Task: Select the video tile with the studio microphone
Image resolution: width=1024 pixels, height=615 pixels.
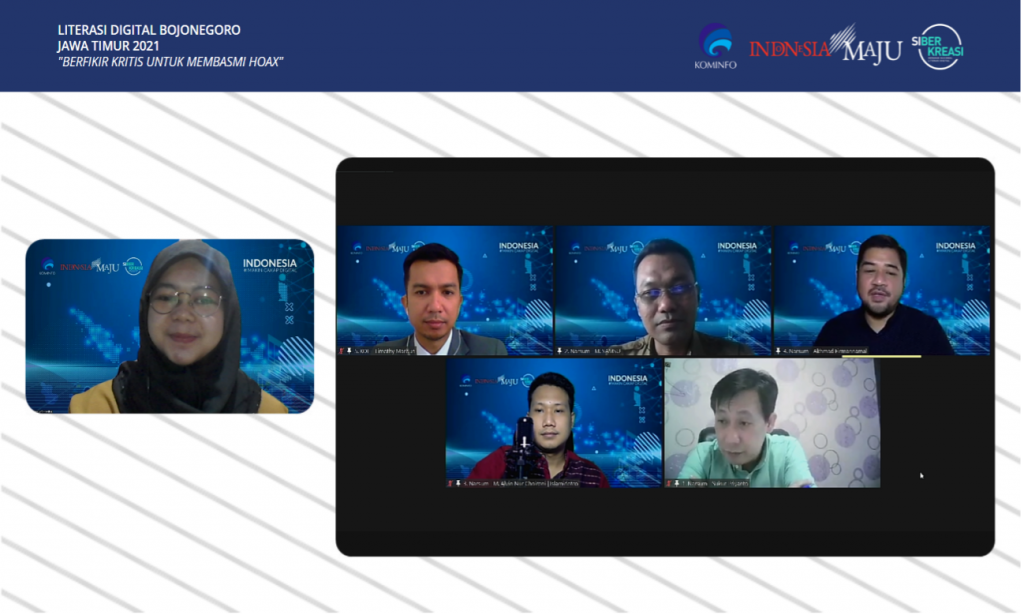Action: [x=553, y=422]
